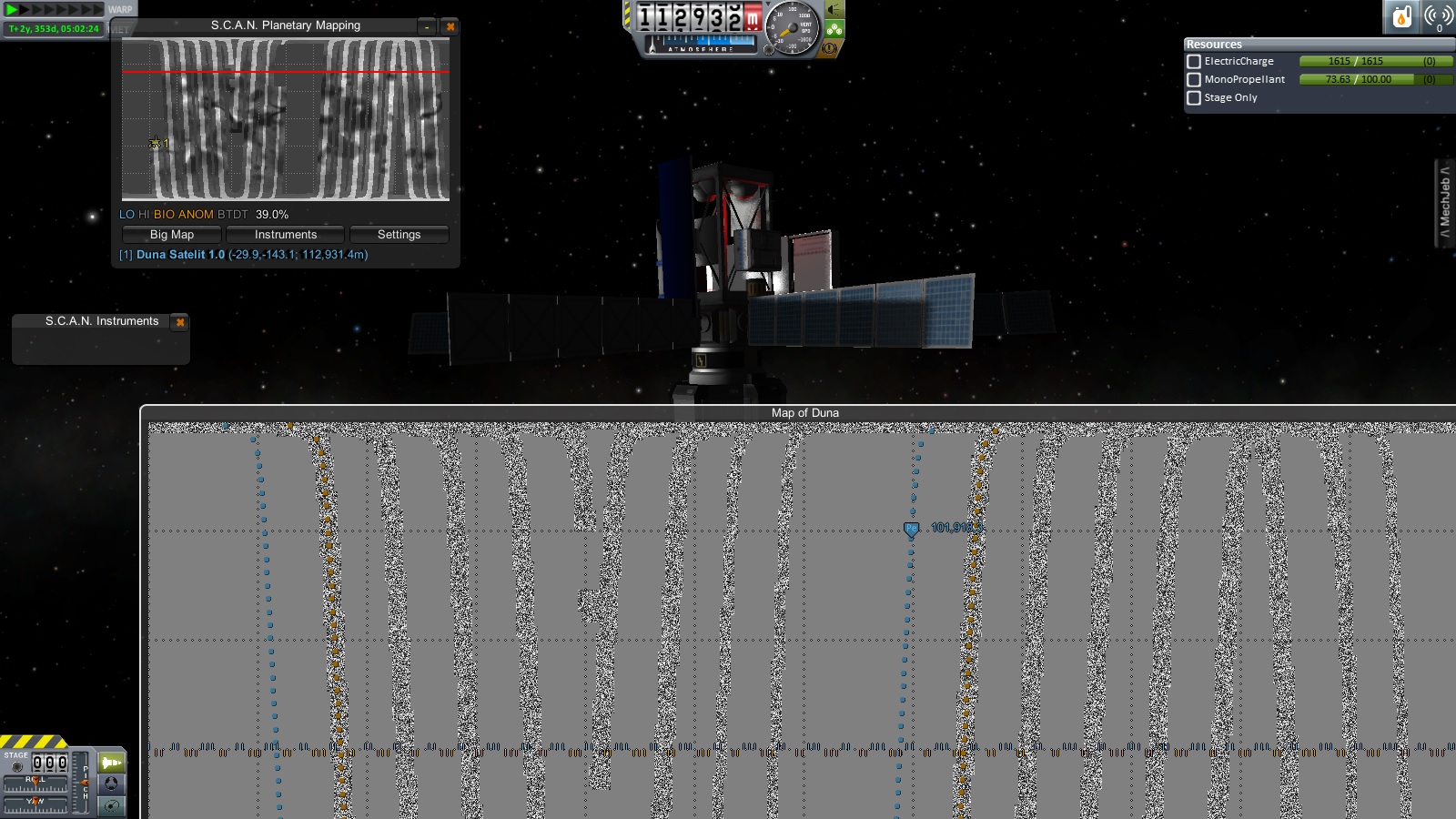Tick the MonoPropellant checkbox
The image size is (1456, 819).
tap(1194, 79)
